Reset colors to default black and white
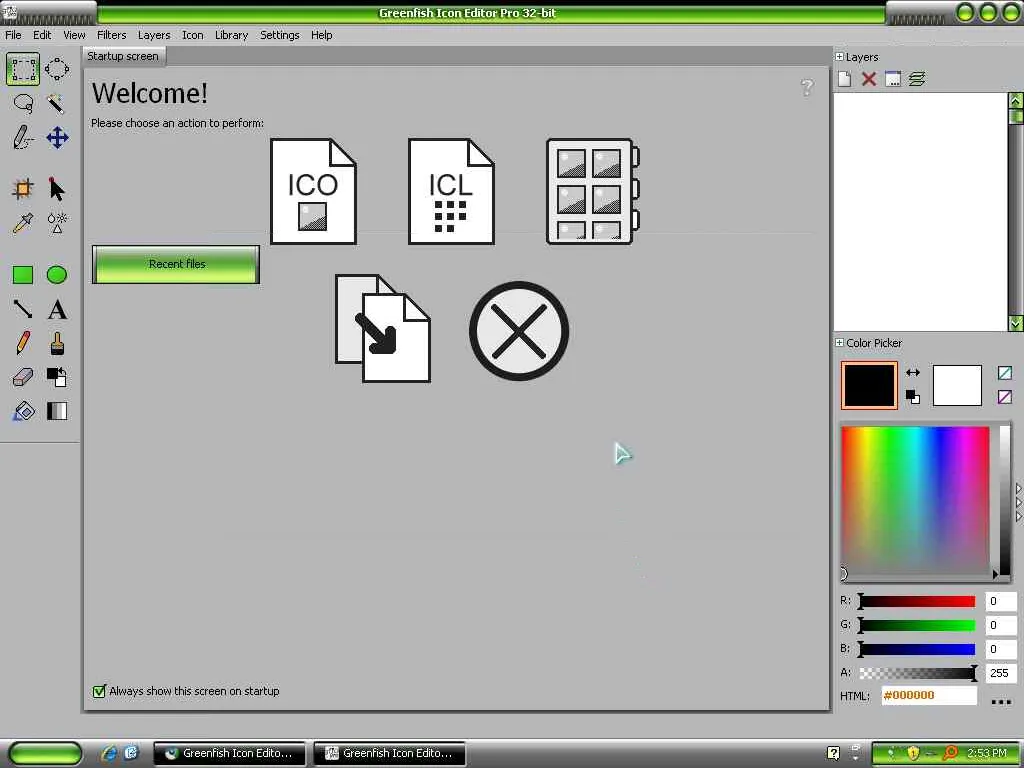Screen dimensions: 1024x768 click(913, 396)
